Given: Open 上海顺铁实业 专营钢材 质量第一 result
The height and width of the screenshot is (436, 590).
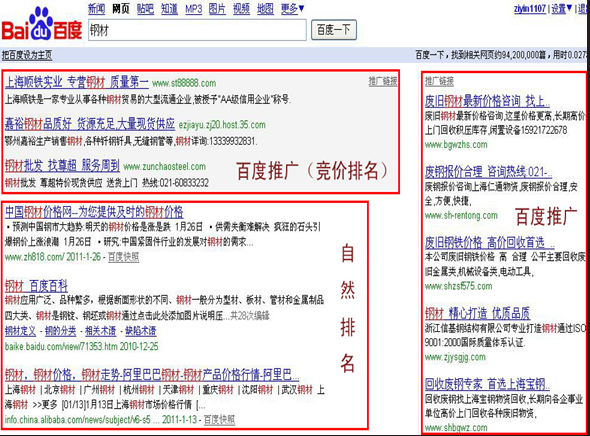Looking at the screenshot, I should pos(77,82).
